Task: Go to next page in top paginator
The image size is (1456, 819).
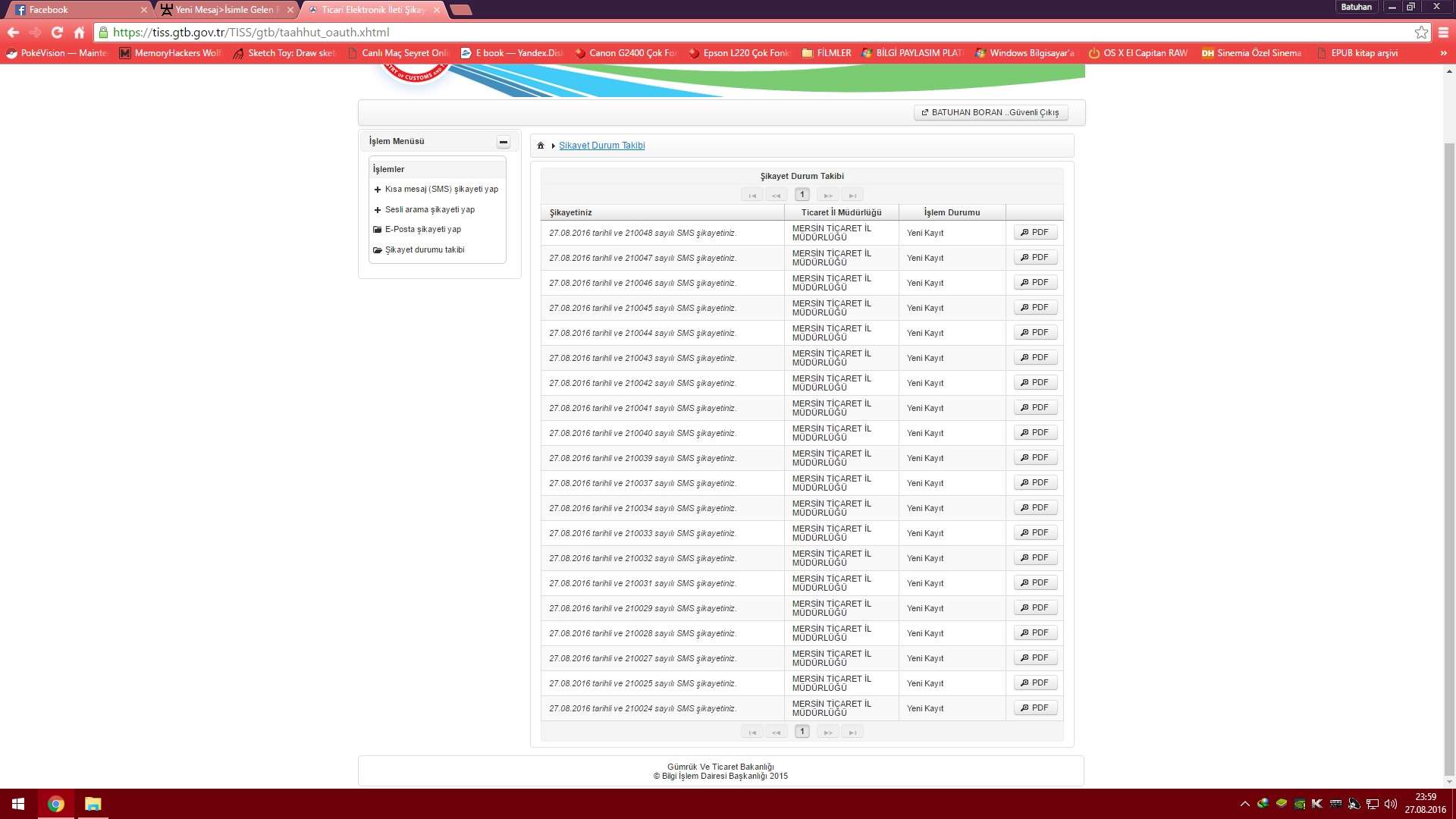Action: coord(827,196)
